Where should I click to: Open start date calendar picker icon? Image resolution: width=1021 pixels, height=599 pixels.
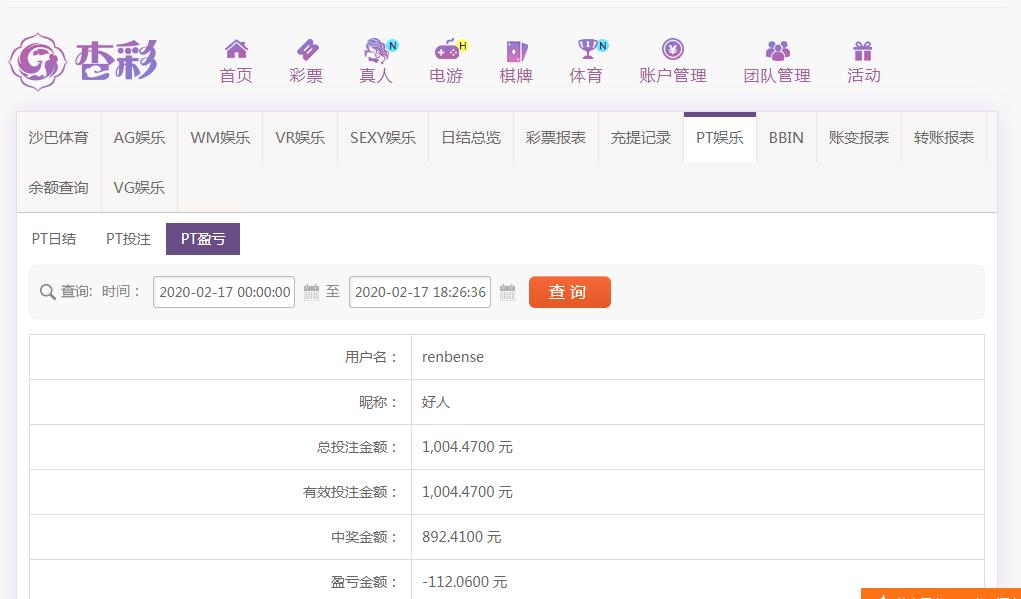(x=311, y=292)
